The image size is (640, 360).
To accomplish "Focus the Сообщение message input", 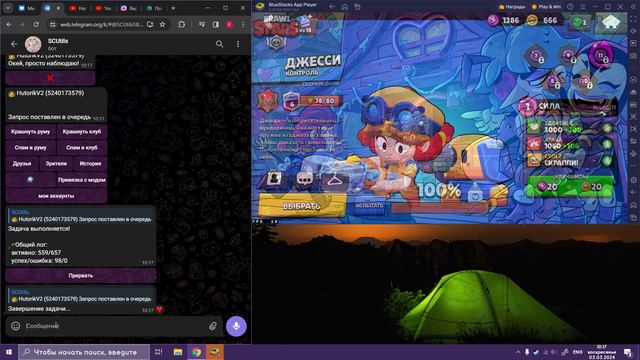I will tap(114, 326).
